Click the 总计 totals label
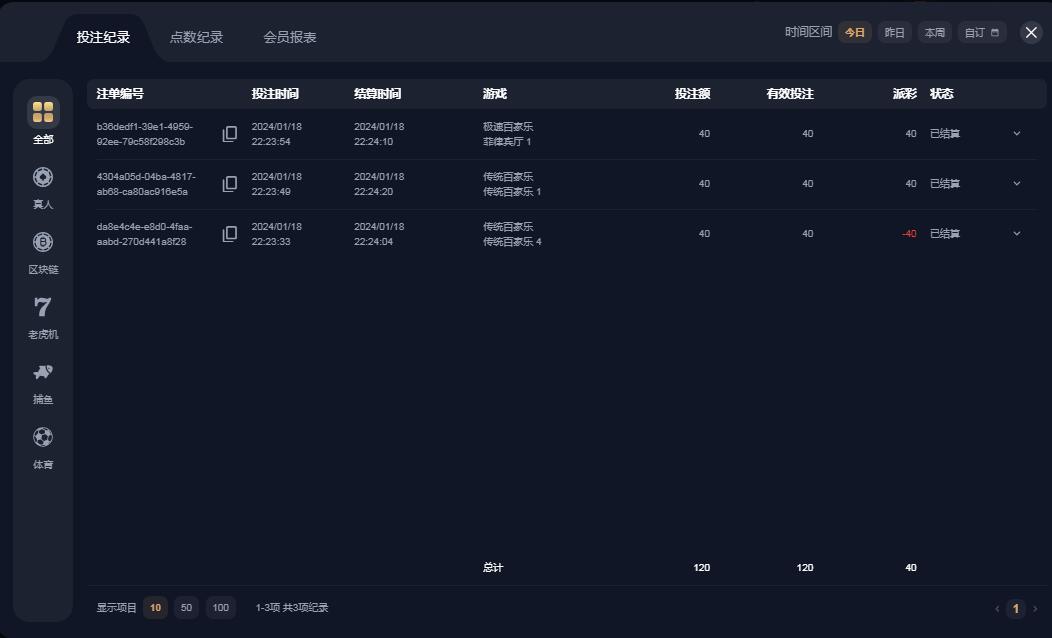The width and height of the screenshot is (1052, 638). 493,568
